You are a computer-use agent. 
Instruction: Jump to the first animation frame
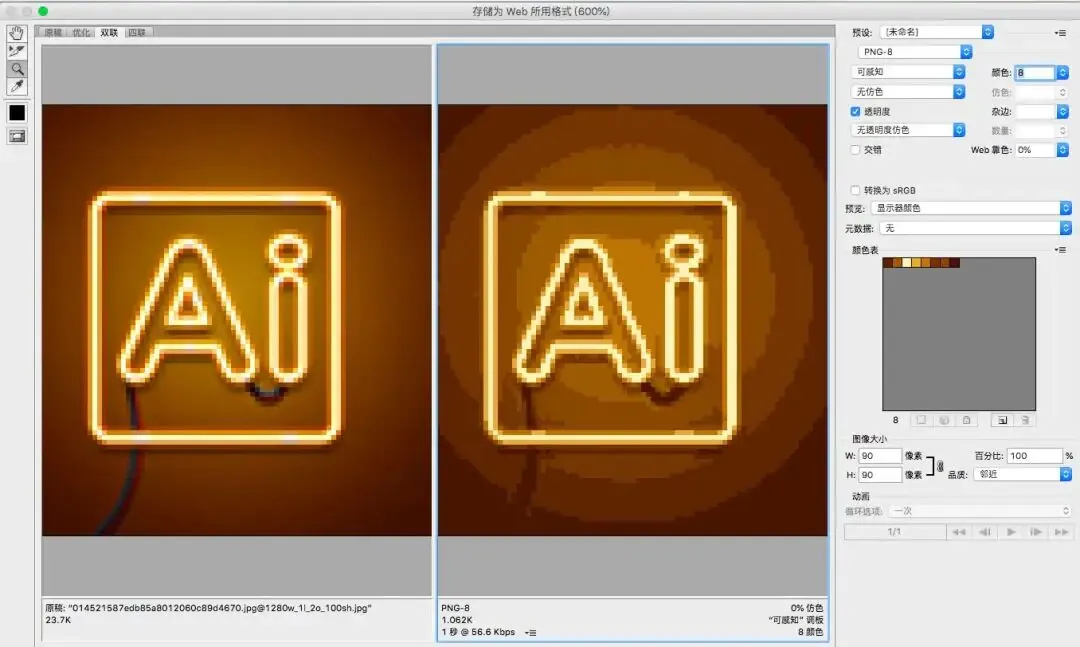[959, 532]
